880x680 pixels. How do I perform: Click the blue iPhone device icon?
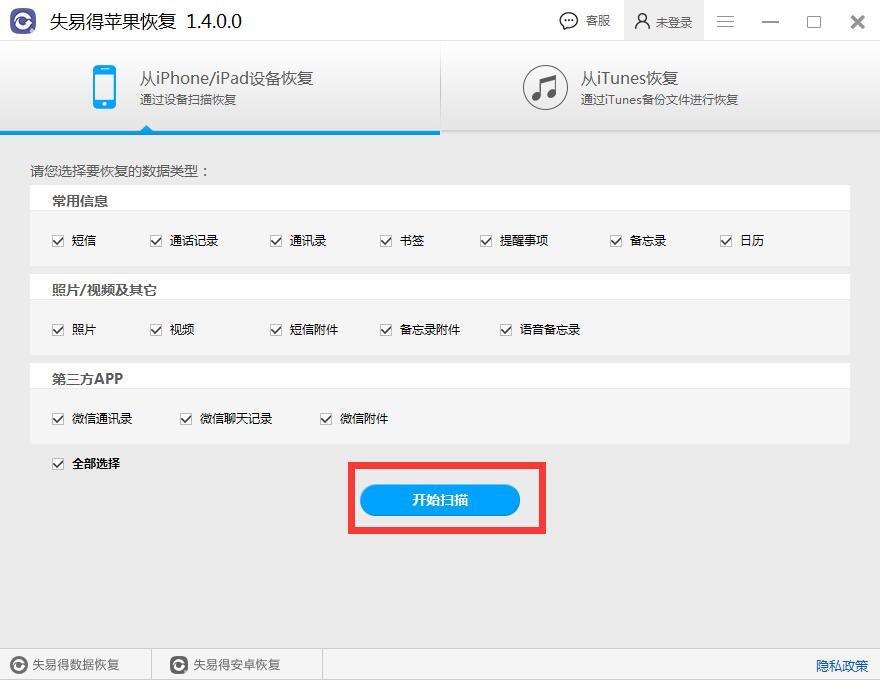(104, 87)
